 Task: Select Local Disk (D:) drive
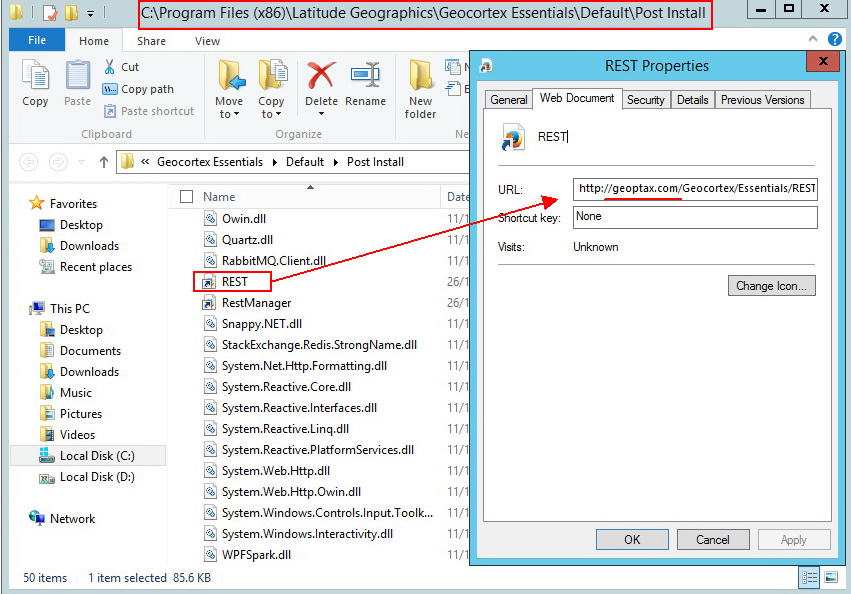[97, 477]
